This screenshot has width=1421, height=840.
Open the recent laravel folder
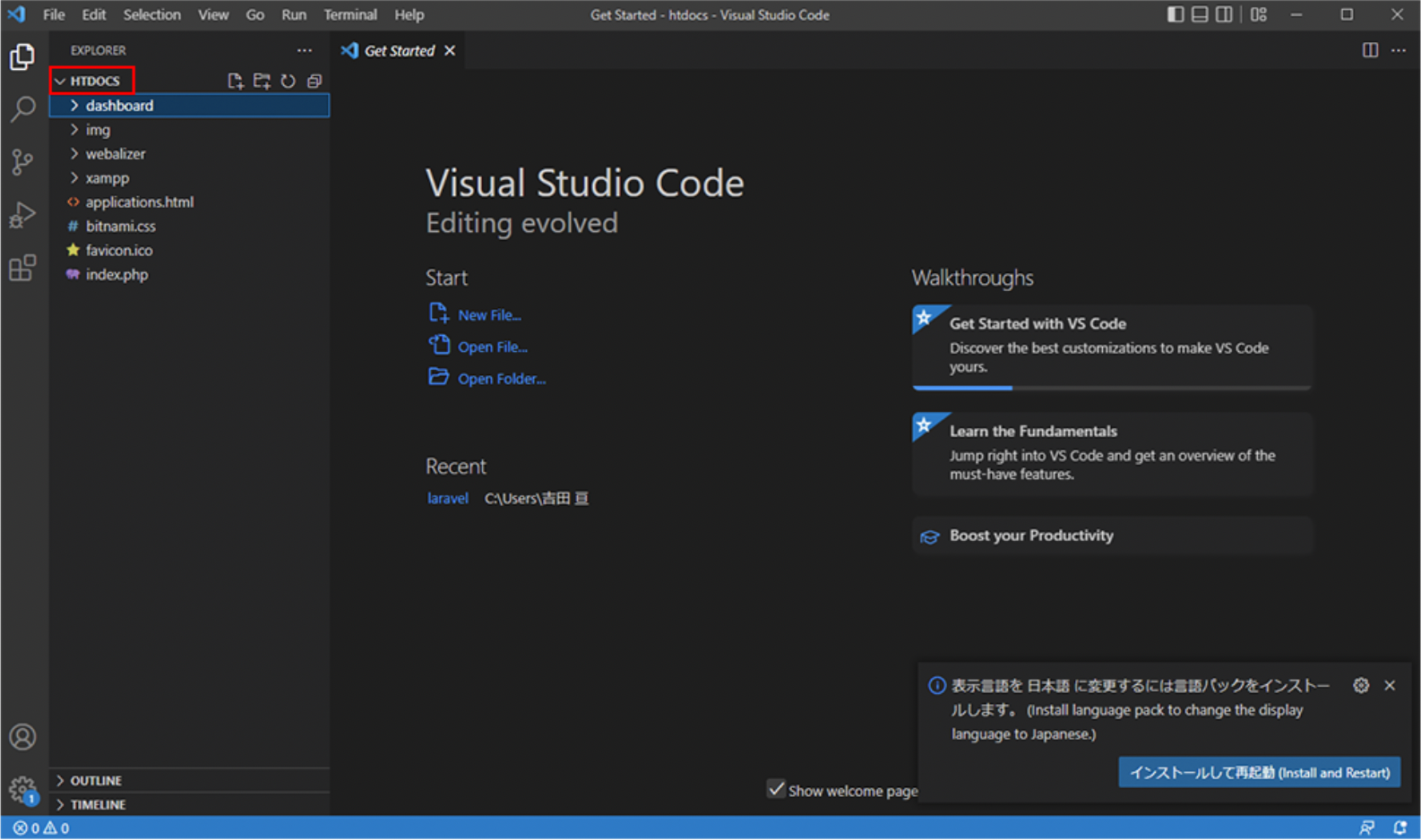click(447, 499)
